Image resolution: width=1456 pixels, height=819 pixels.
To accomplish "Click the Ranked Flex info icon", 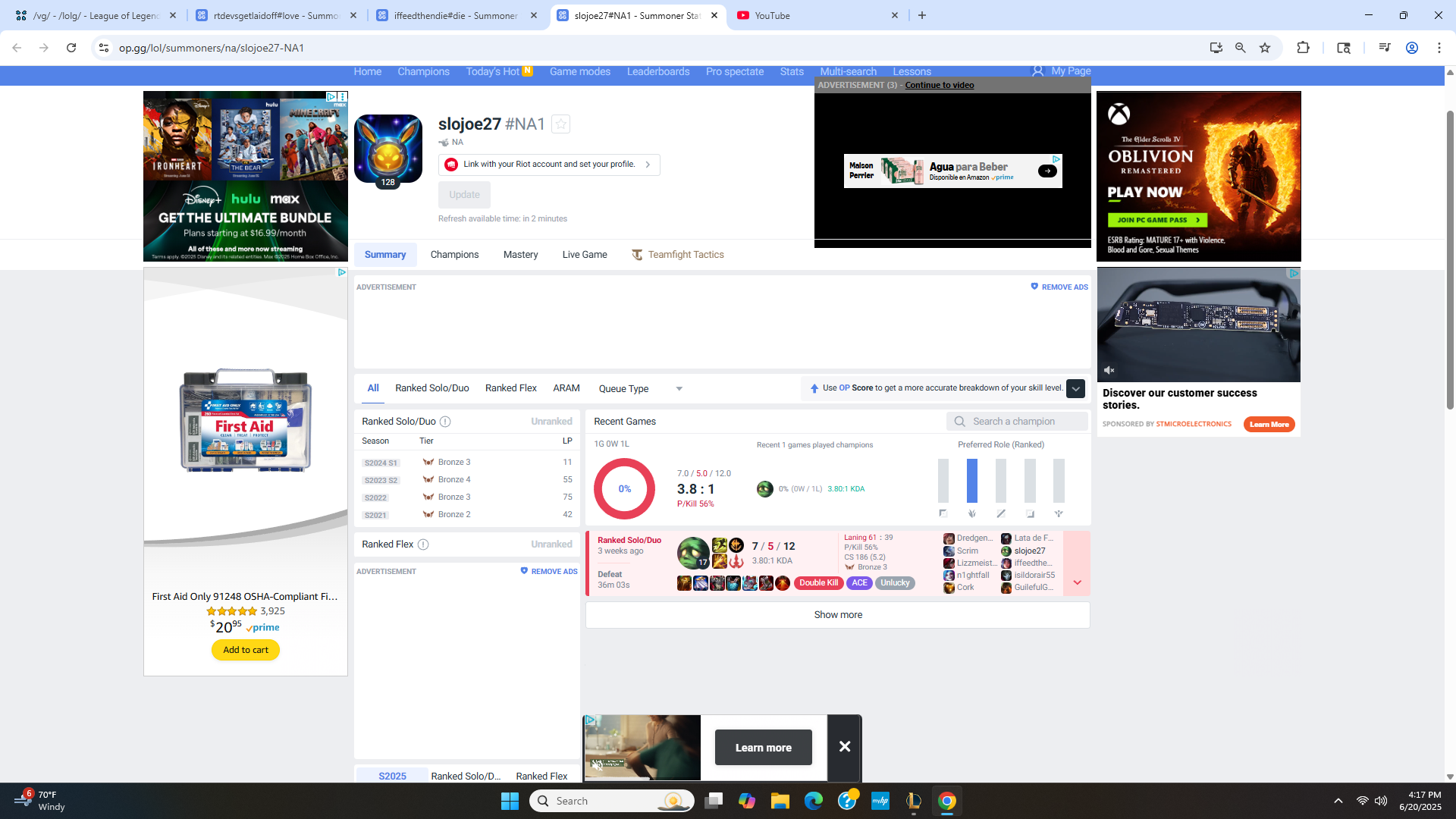I will tap(423, 544).
